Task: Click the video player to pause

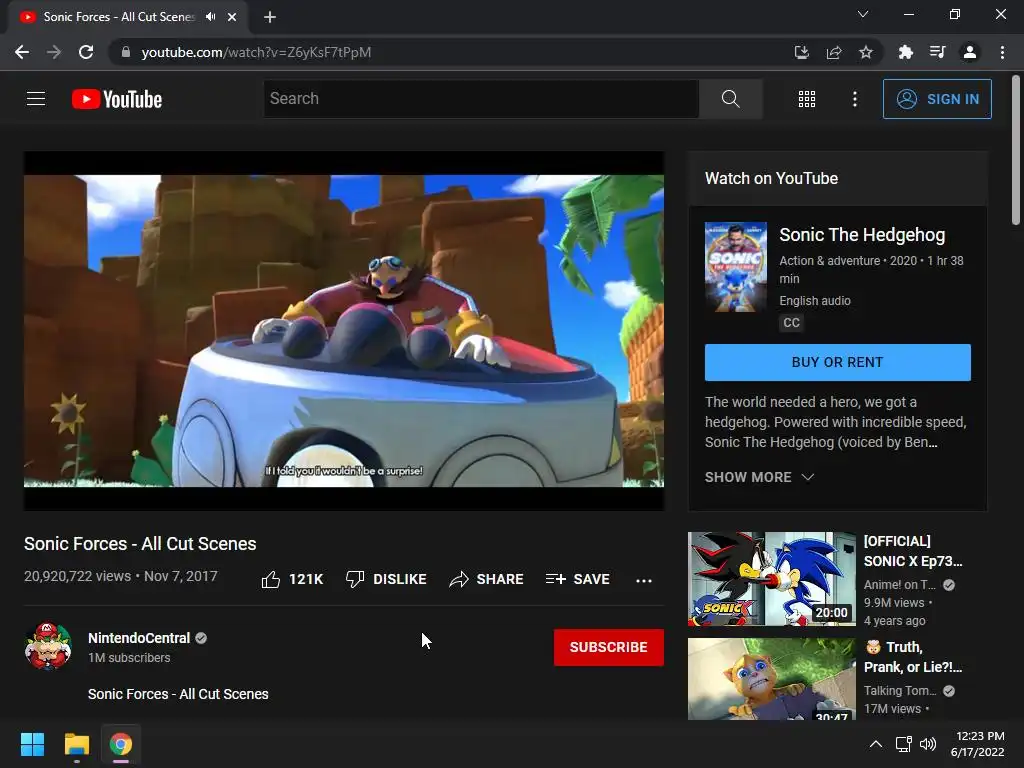Action: (x=344, y=331)
